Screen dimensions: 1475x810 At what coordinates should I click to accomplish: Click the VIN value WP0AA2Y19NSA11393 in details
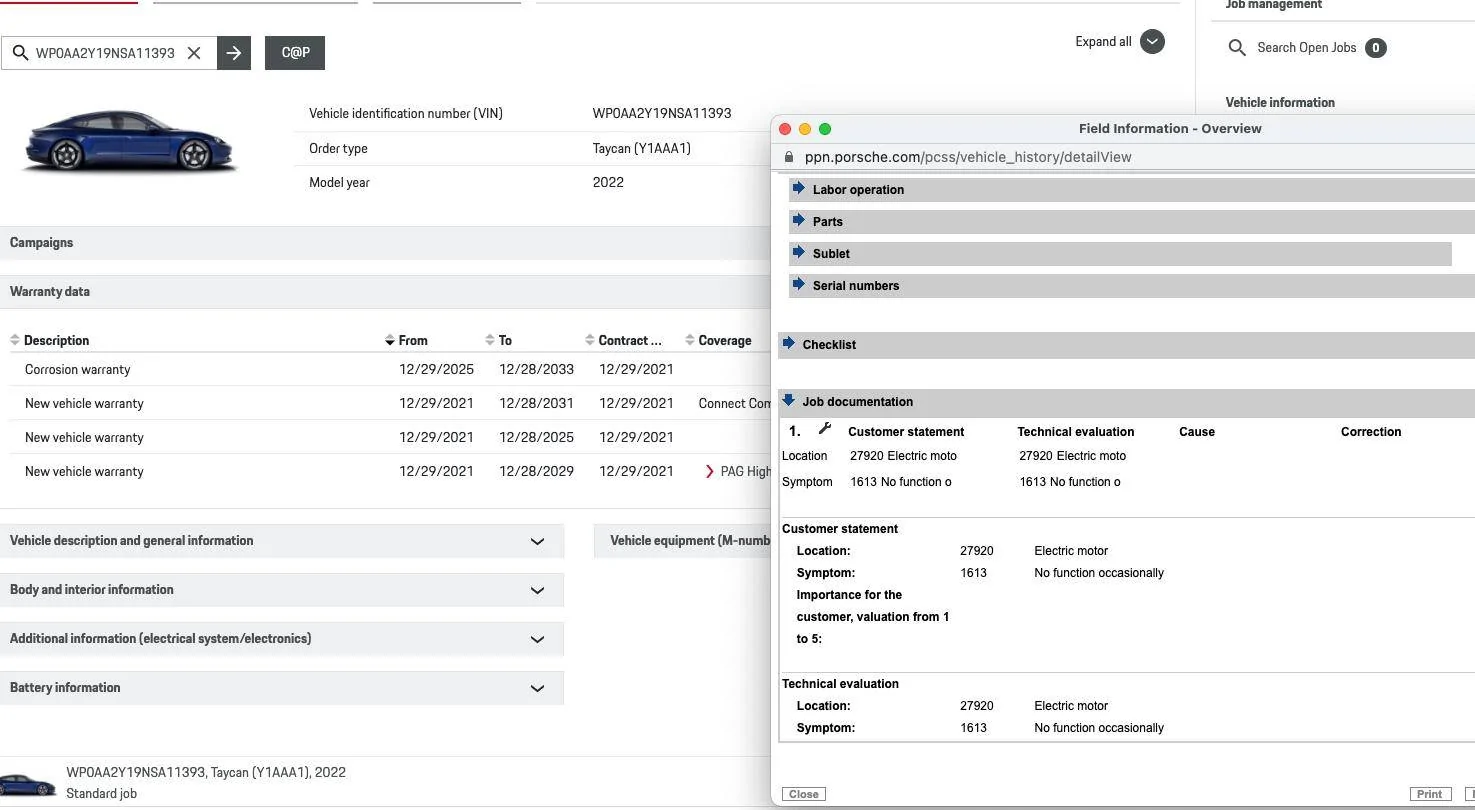[x=662, y=114]
